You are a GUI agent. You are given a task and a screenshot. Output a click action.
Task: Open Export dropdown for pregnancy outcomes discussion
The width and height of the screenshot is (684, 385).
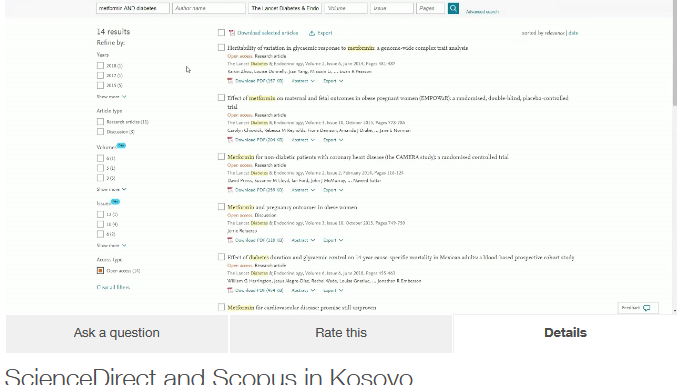[x=333, y=240]
